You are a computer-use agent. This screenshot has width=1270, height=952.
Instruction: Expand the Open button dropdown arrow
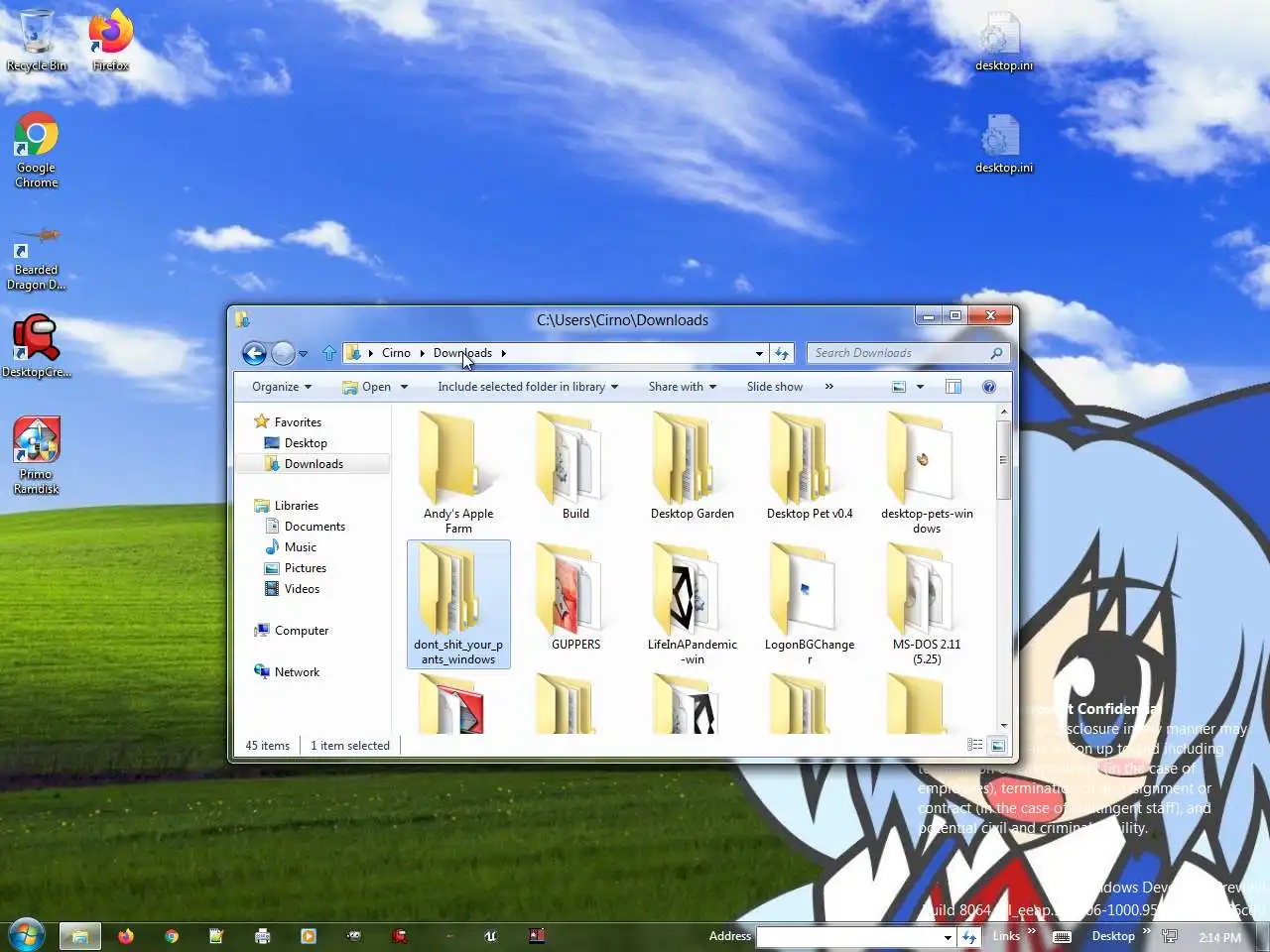(404, 388)
